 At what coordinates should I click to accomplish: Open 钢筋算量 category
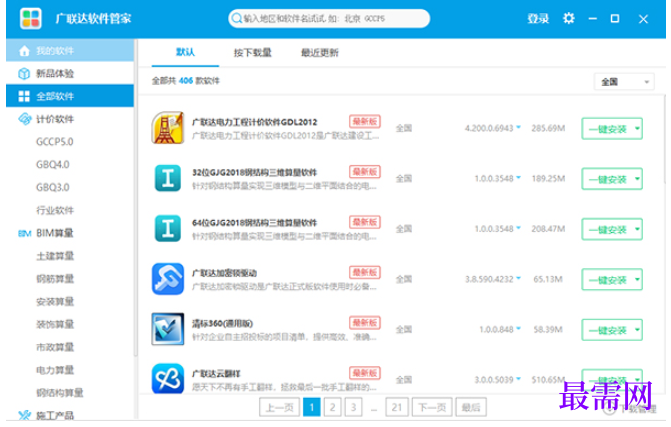point(55,279)
